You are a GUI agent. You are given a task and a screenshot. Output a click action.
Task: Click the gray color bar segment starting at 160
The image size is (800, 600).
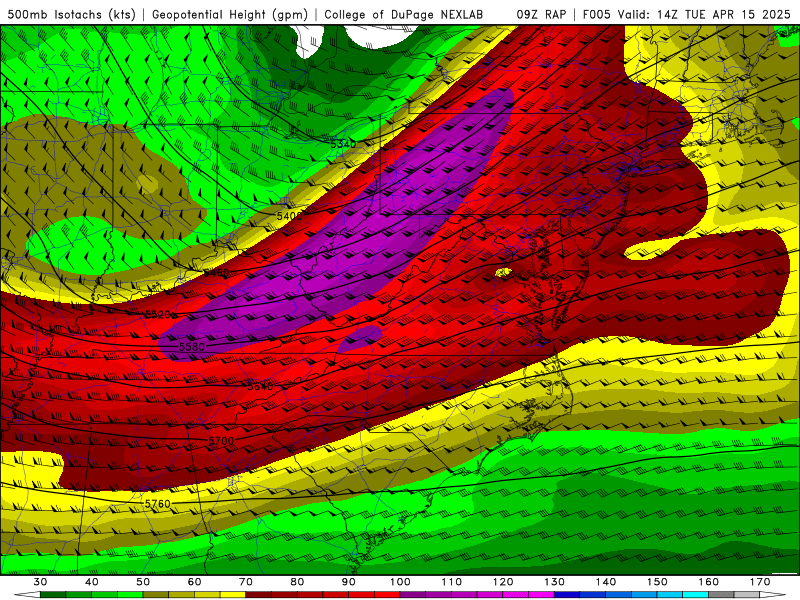[x=721, y=595]
